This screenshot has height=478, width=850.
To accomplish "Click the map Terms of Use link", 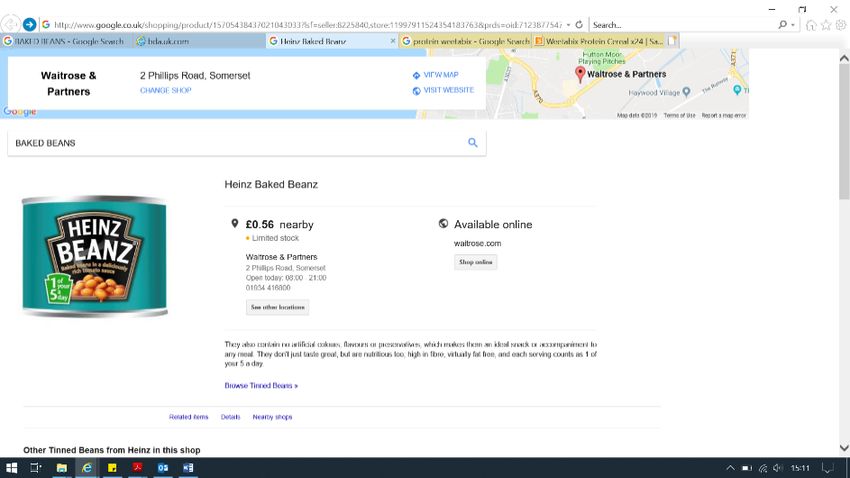I will point(679,115).
